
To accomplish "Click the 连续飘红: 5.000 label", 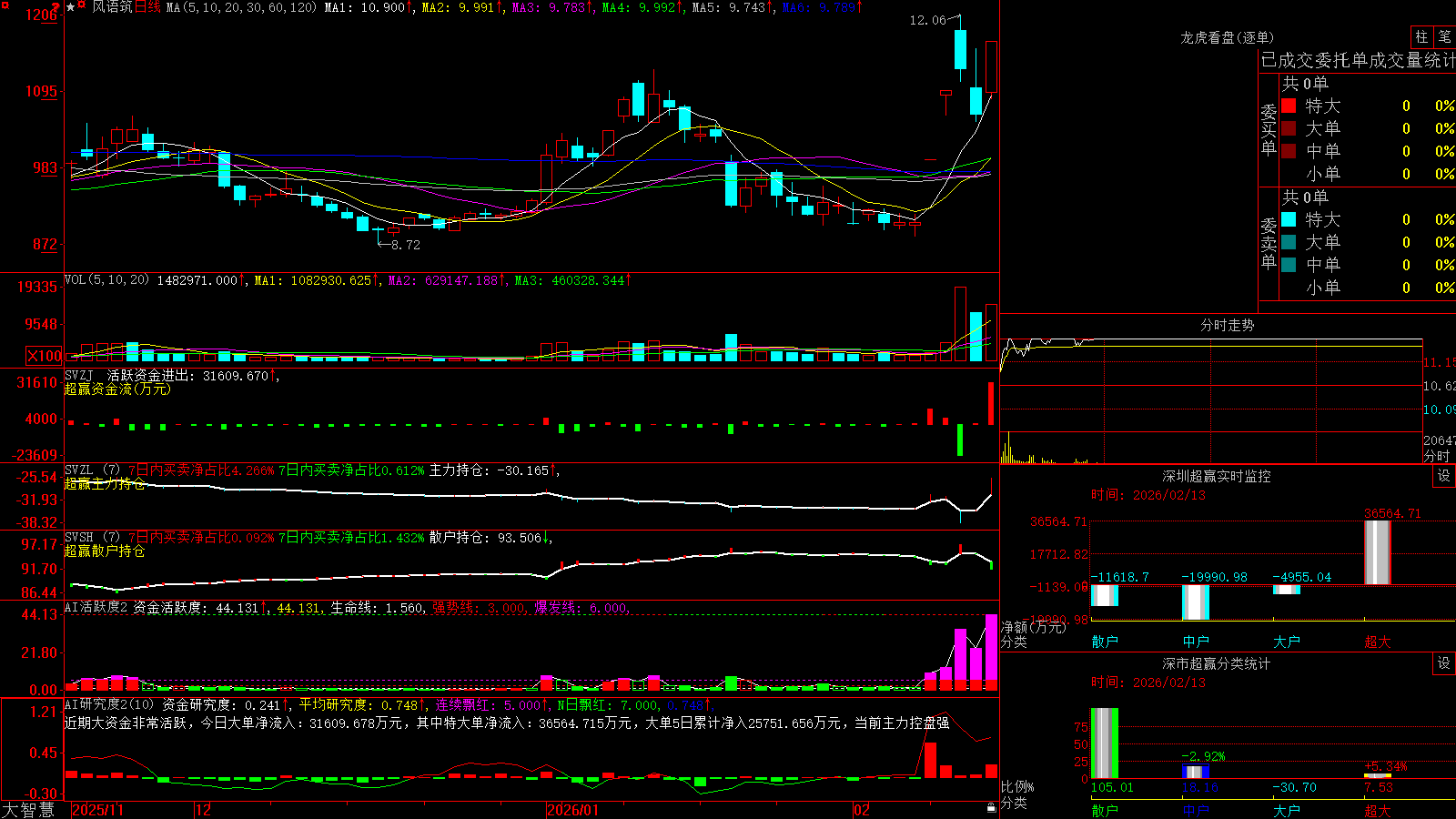I will tap(491, 704).
